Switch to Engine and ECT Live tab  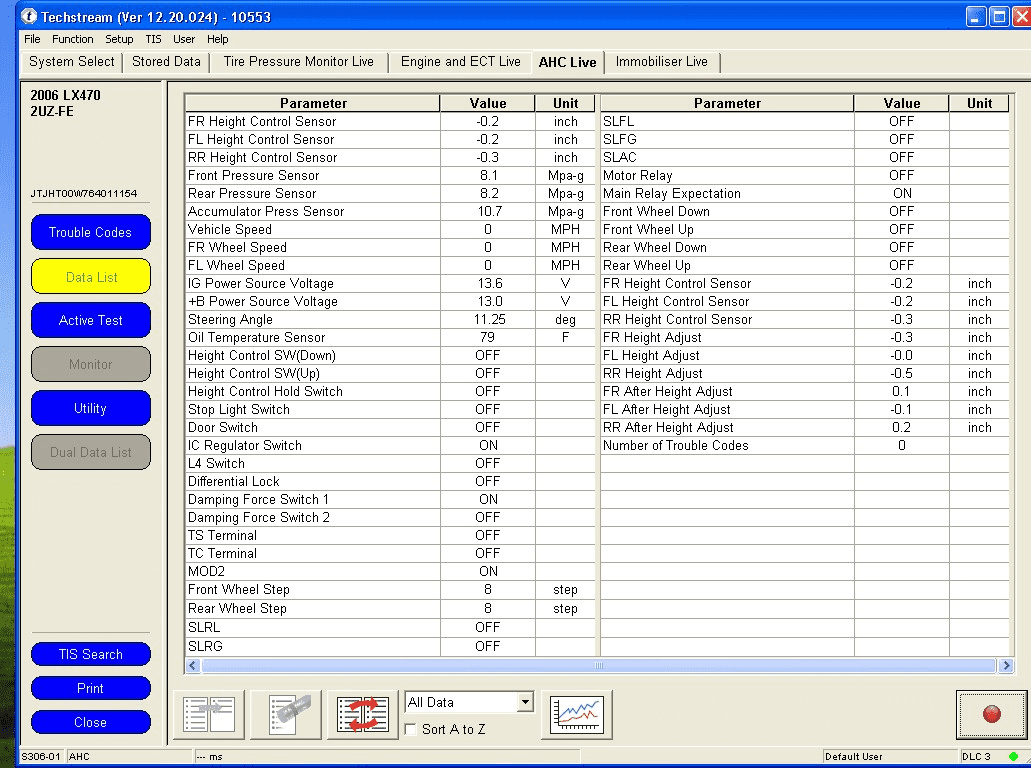(x=460, y=62)
